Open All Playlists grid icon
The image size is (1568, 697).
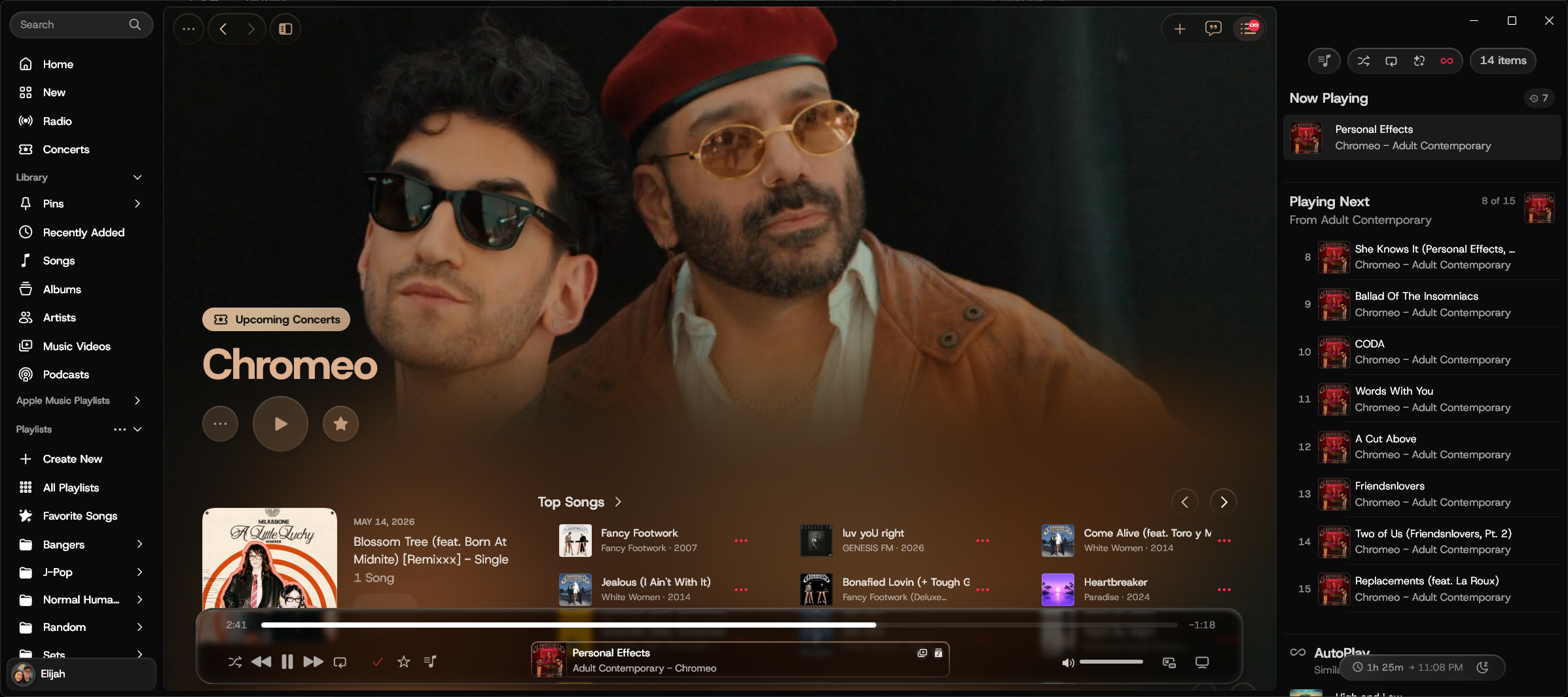tap(26, 488)
